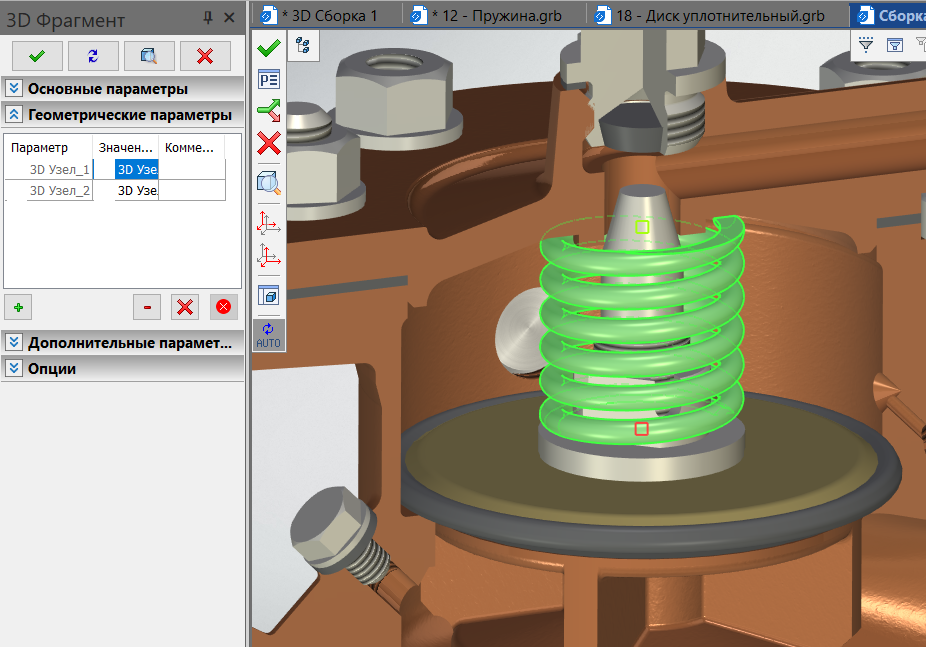926x647 pixels.
Task: Cancel the operation with the red X panel button
Action: (x=205, y=56)
